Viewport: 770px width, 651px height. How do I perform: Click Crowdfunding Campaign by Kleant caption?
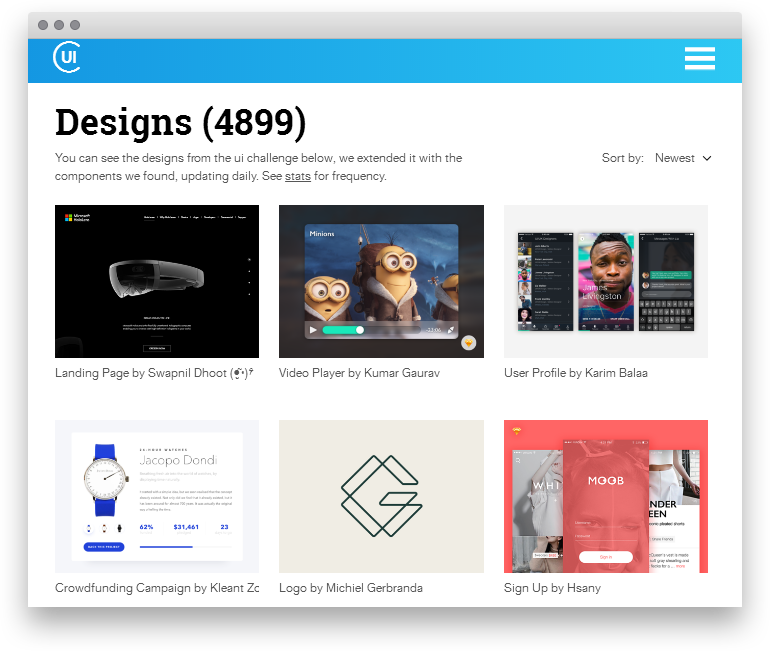tap(157, 588)
